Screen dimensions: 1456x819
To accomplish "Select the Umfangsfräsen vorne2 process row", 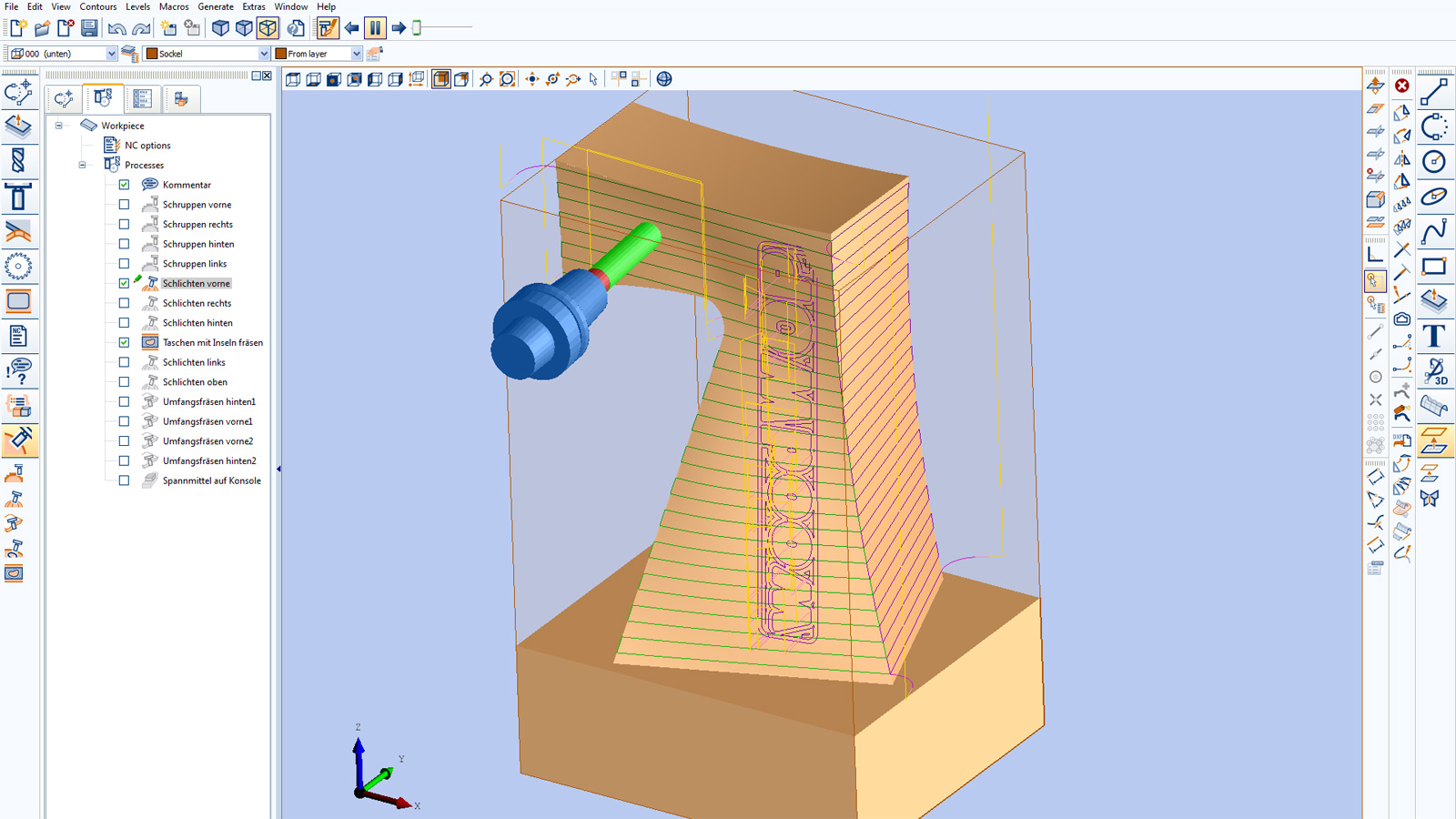I will click(x=207, y=441).
